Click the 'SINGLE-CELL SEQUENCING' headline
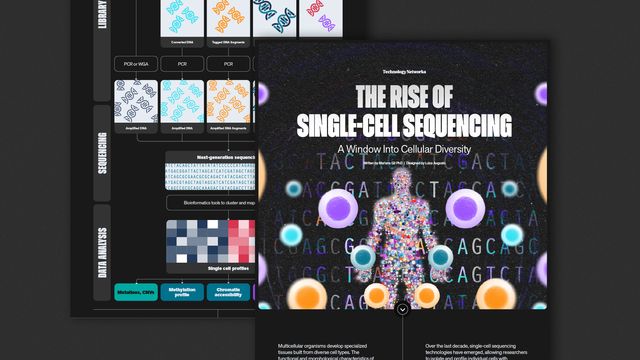This screenshot has width=640, height=360. 404,125
